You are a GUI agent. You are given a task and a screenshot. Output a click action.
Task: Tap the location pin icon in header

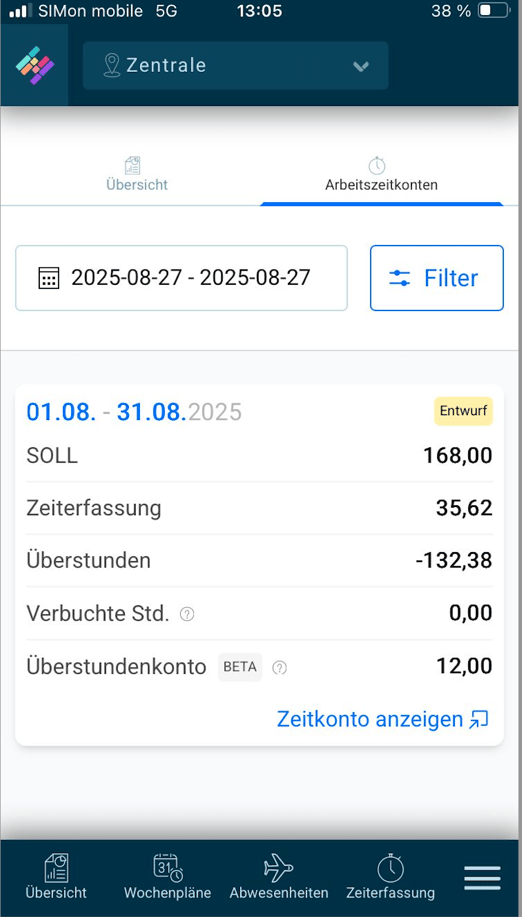111,65
